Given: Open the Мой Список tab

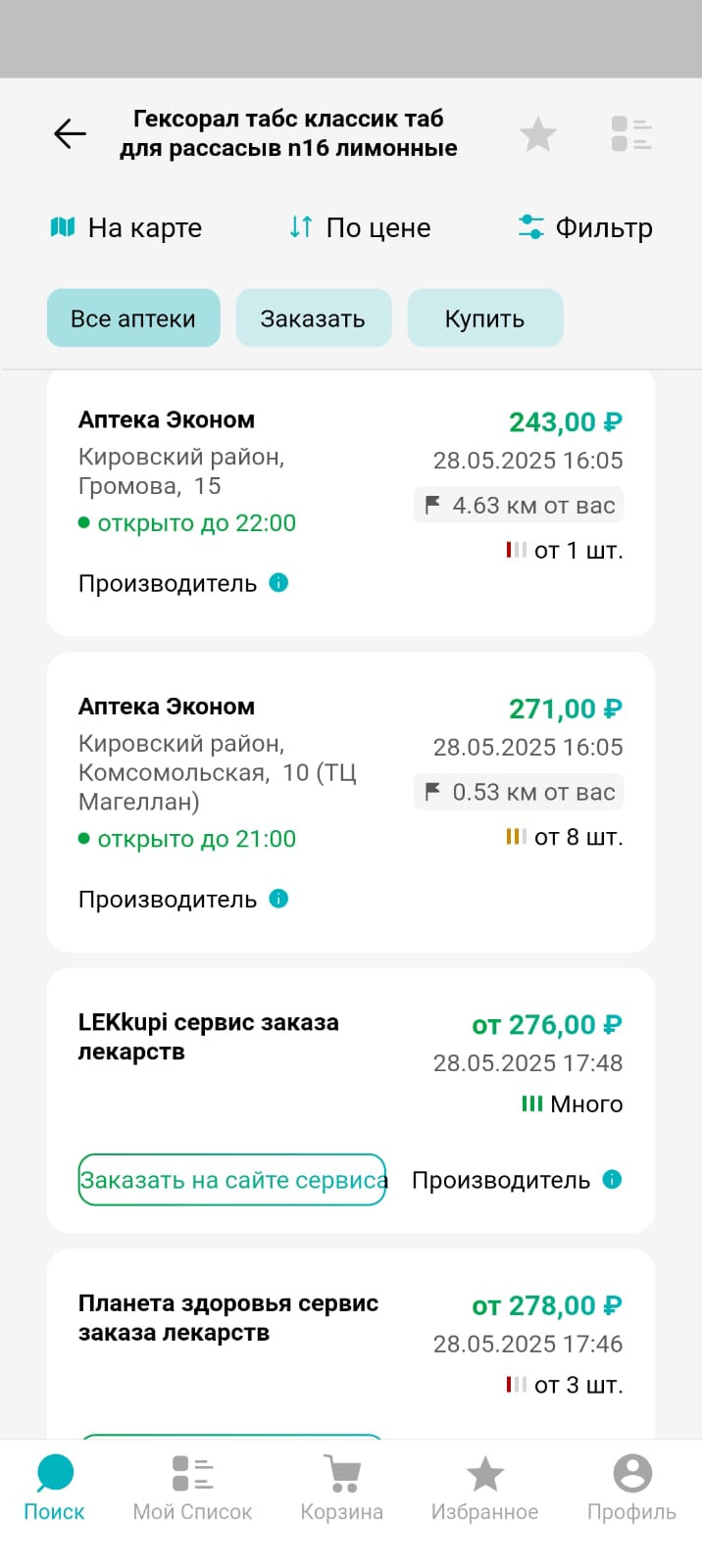Looking at the screenshot, I should (x=193, y=1488).
